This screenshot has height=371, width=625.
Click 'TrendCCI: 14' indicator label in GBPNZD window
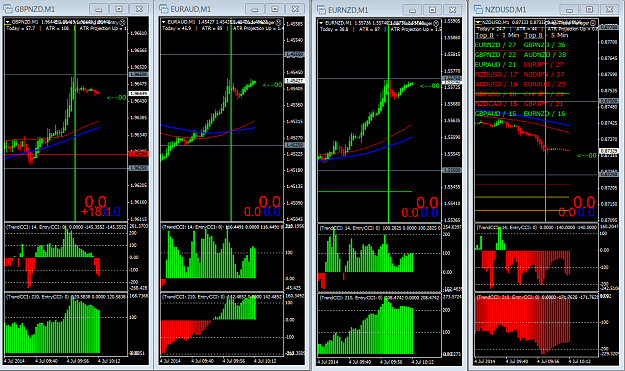pos(20,227)
